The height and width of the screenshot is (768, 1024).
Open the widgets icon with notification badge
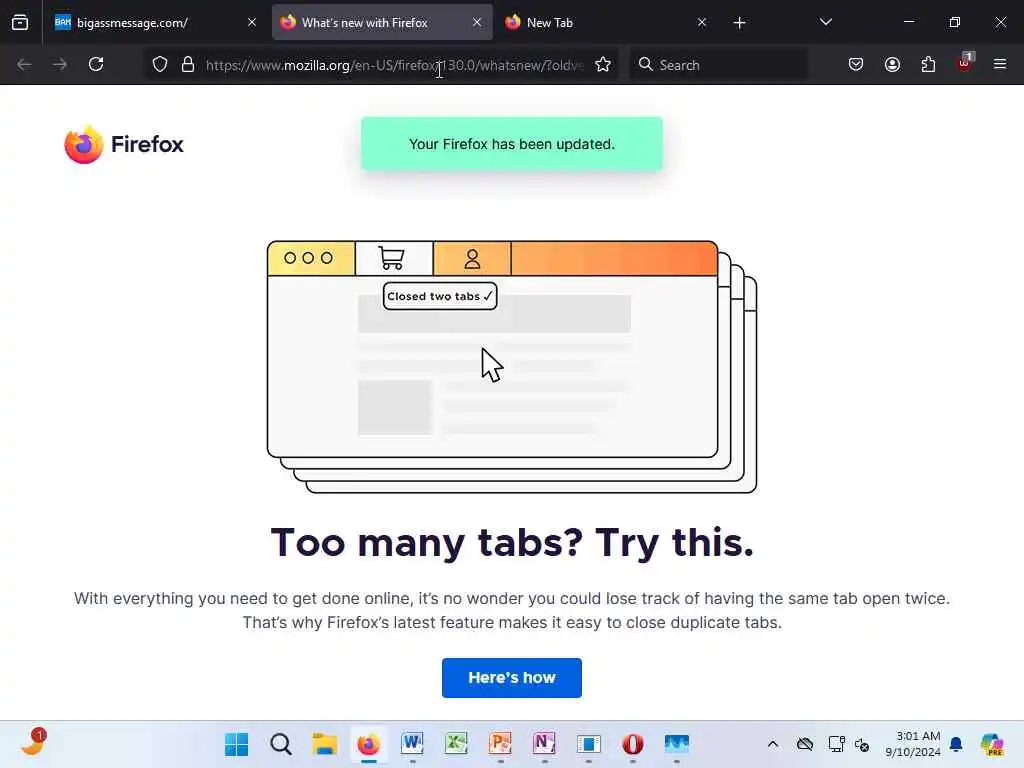click(33, 743)
